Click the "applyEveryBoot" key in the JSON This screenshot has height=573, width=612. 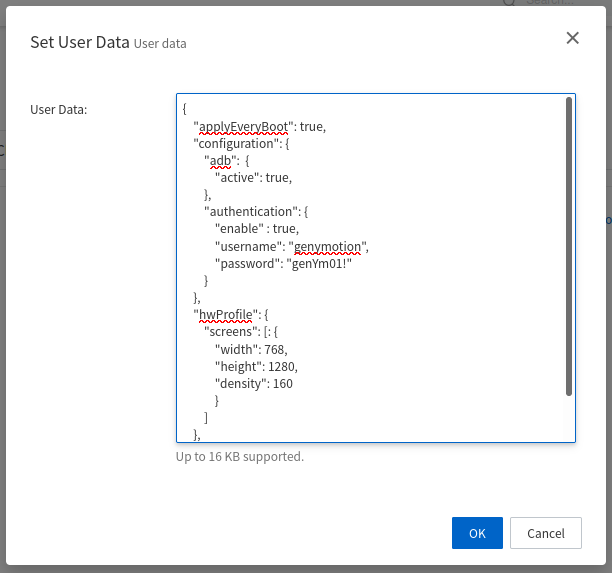pyautogui.click(x=244, y=126)
